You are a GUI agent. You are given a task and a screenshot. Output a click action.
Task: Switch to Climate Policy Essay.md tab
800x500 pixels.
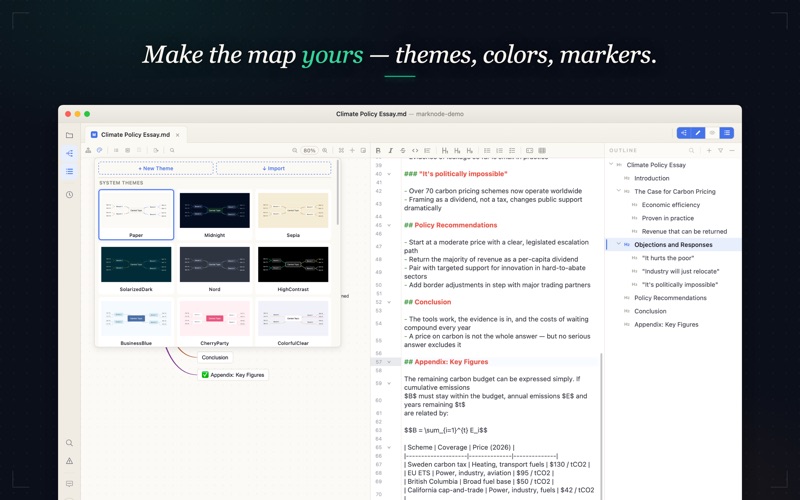tap(134, 135)
